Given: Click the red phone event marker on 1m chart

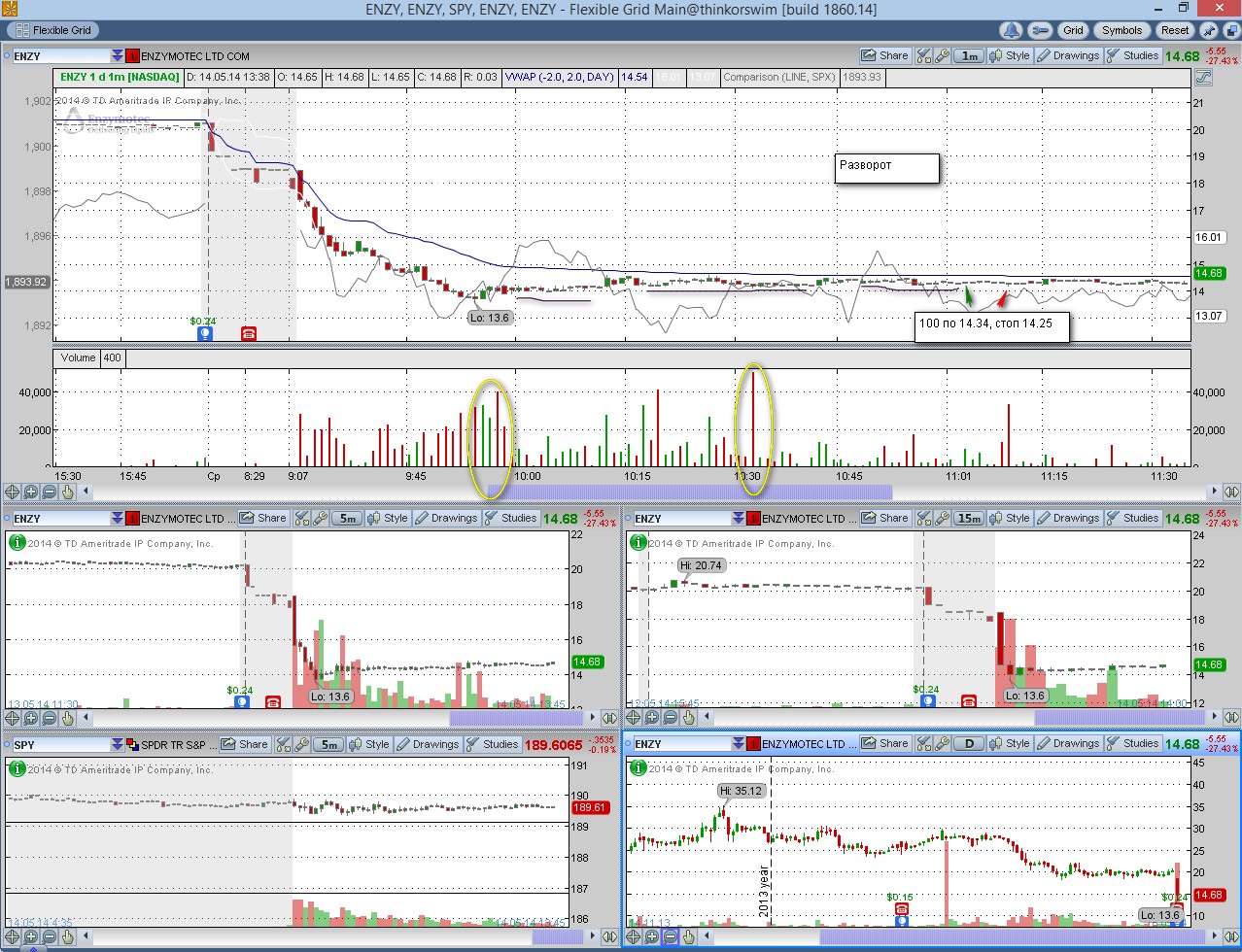Looking at the screenshot, I should (x=249, y=333).
